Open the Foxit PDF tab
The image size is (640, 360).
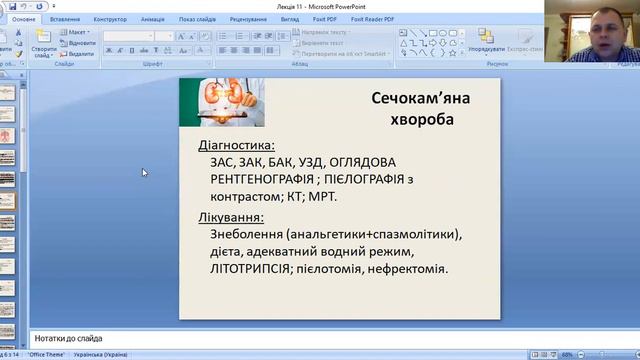point(325,19)
